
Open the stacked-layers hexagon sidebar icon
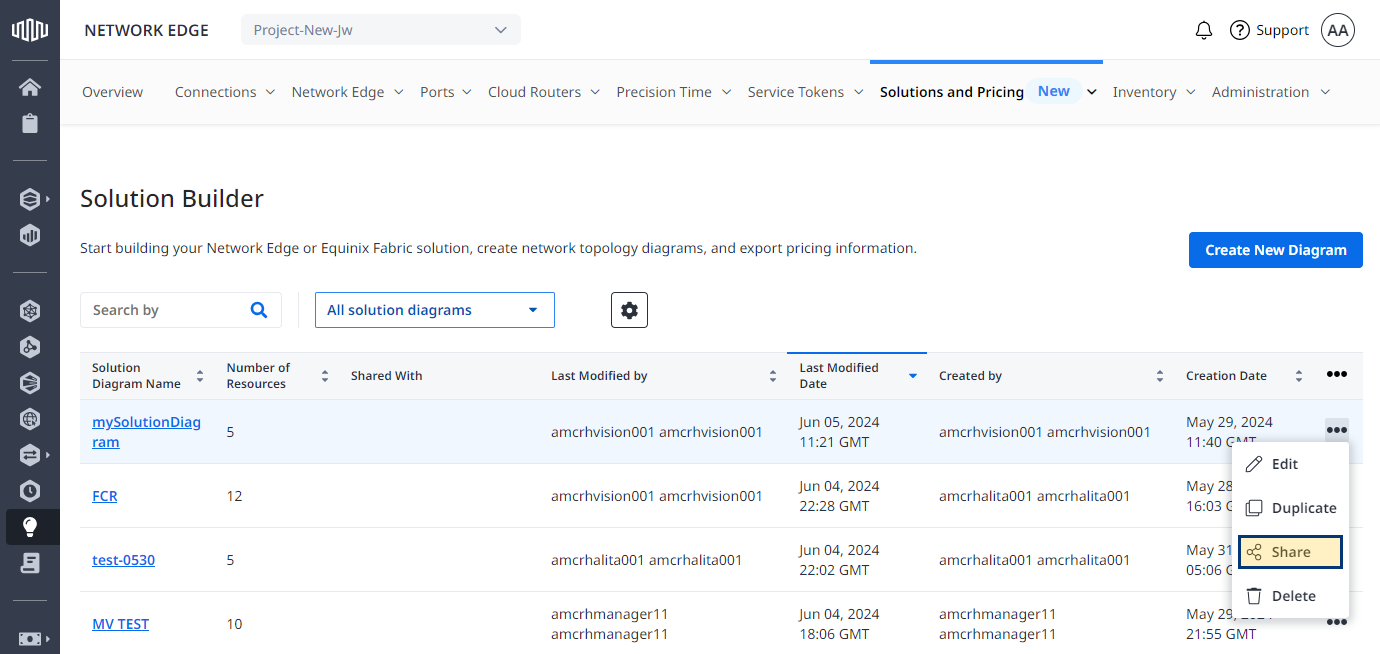coord(30,199)
